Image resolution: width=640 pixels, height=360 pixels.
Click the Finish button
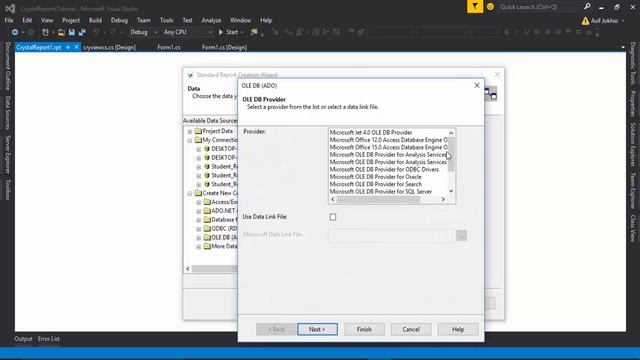pyautogui.click(x=364, y=329)
